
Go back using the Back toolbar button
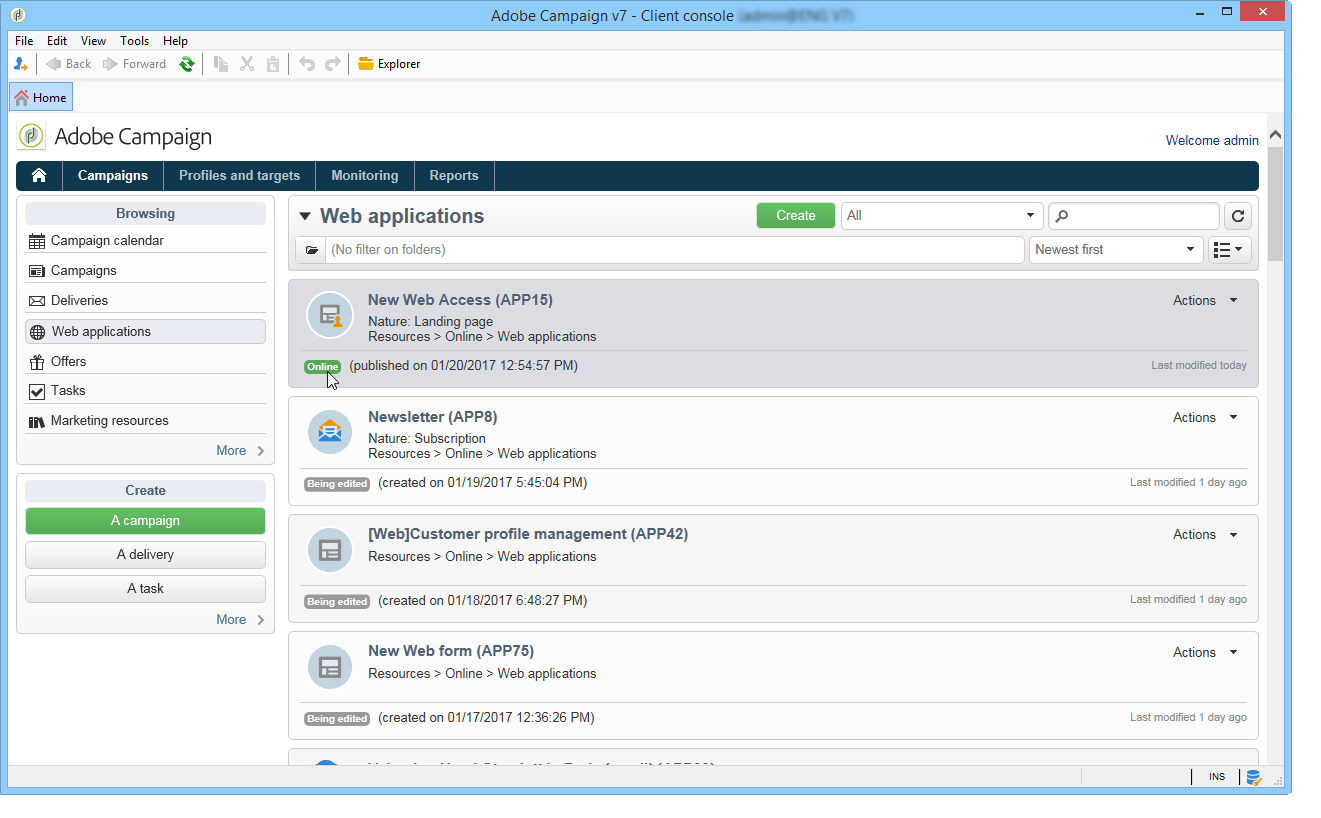(69, 64)
